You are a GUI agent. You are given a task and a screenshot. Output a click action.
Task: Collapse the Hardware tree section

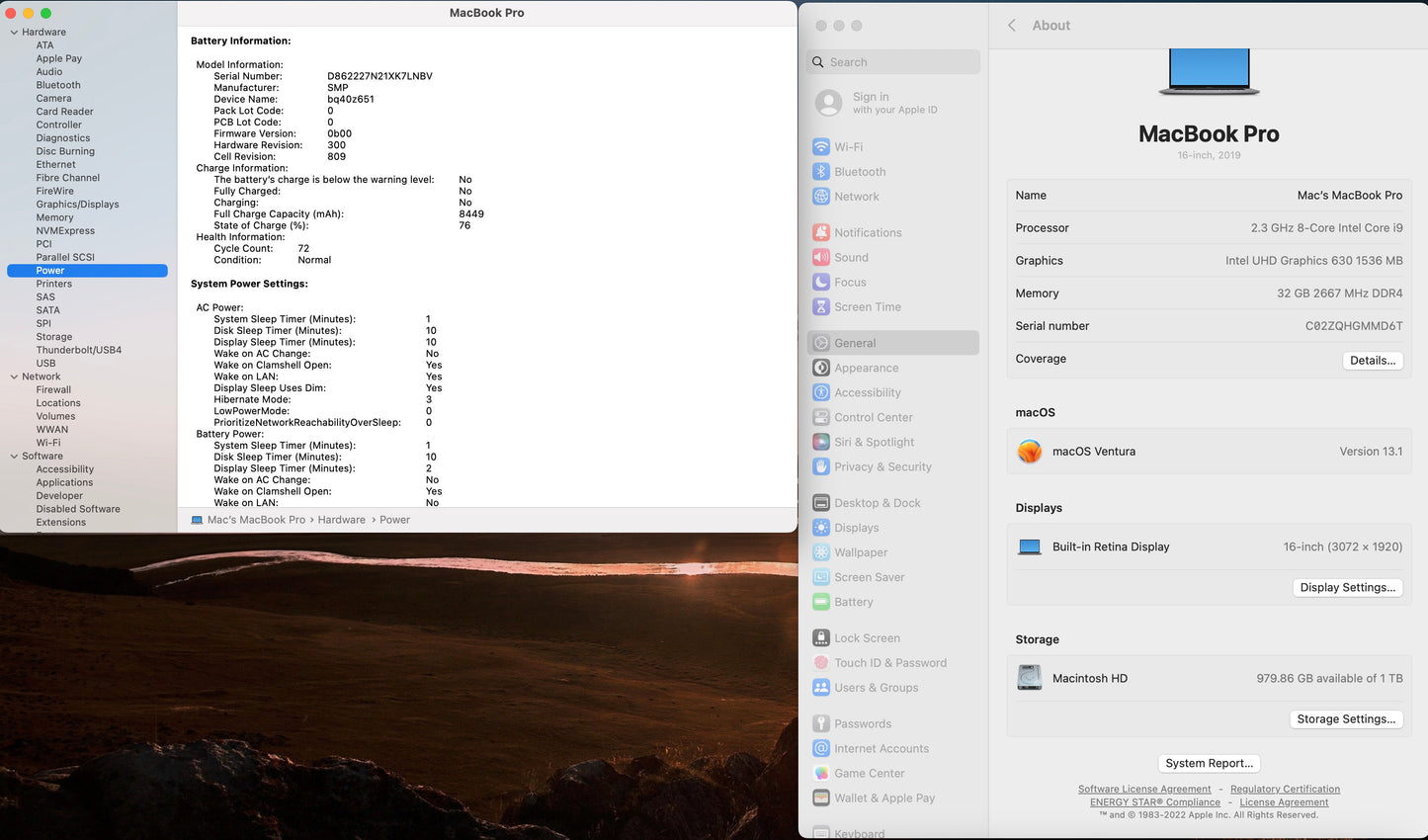(x=14, y=33)
